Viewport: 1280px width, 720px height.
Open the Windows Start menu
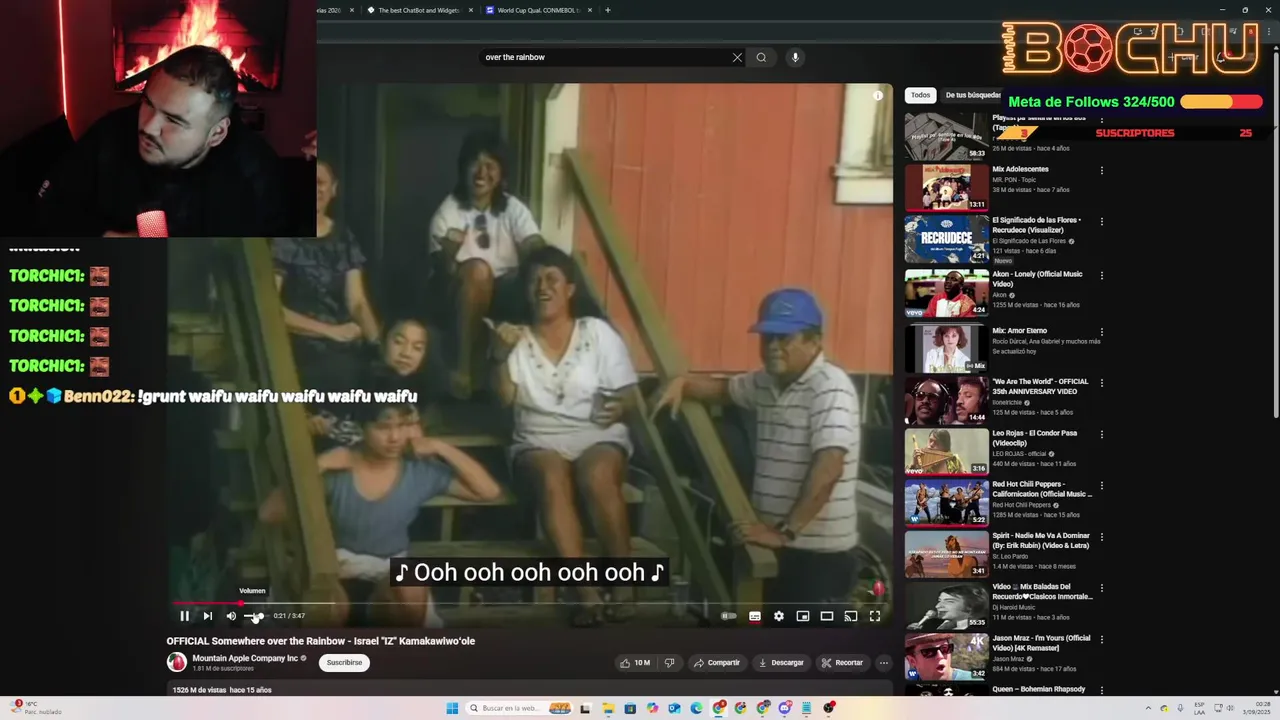[452, 708]
